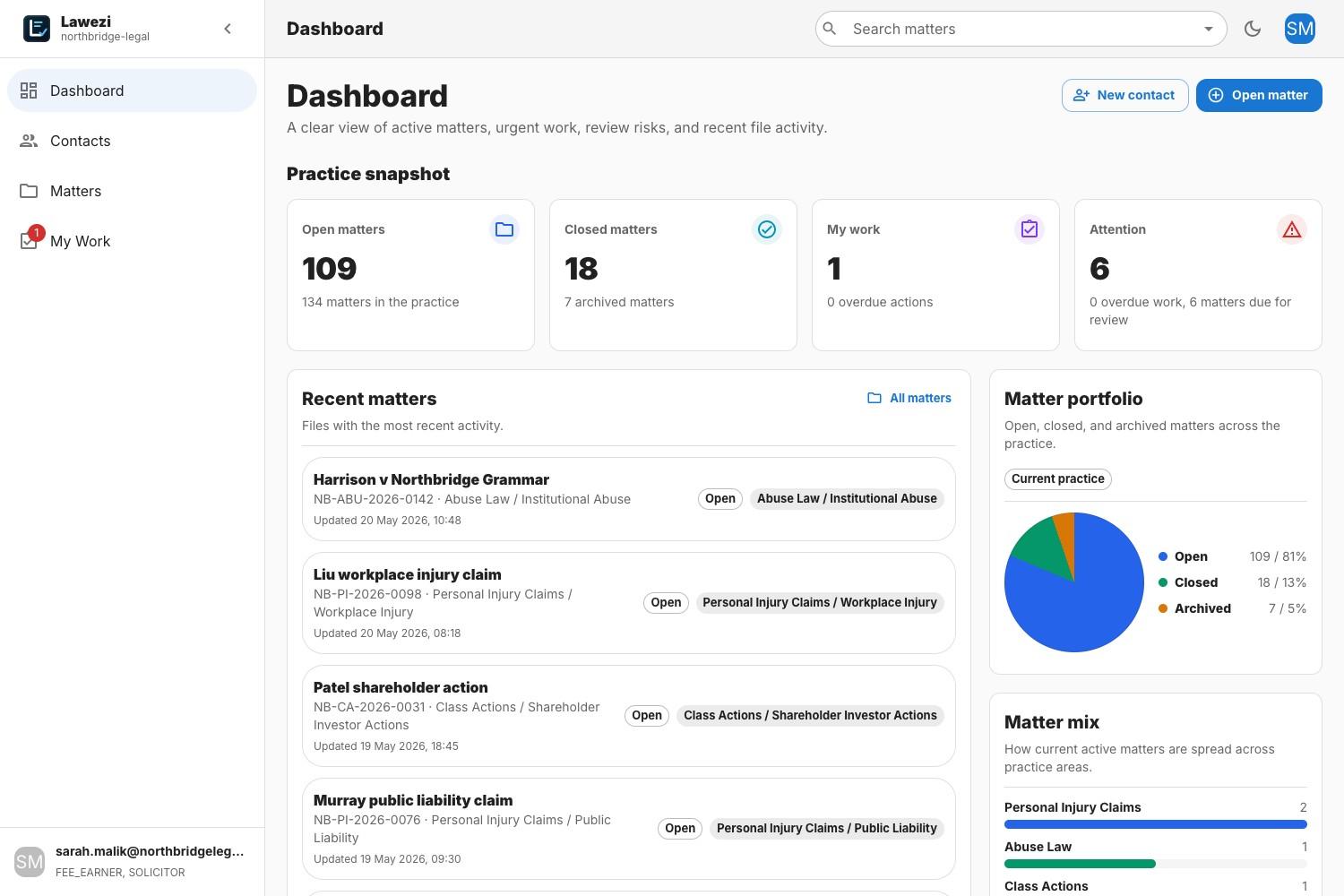Open the Open matters card showing 109

pyautogui.click(x=410, y=275)
